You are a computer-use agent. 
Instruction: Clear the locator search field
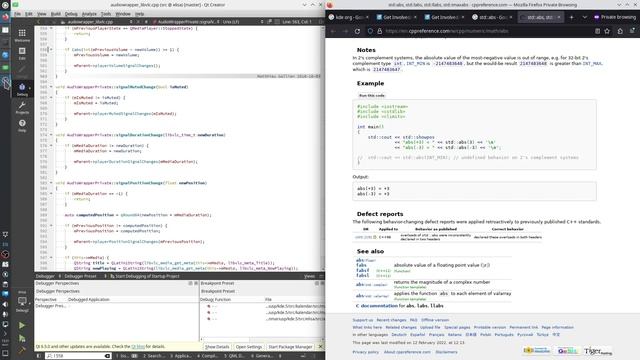(x=107, y=356)
